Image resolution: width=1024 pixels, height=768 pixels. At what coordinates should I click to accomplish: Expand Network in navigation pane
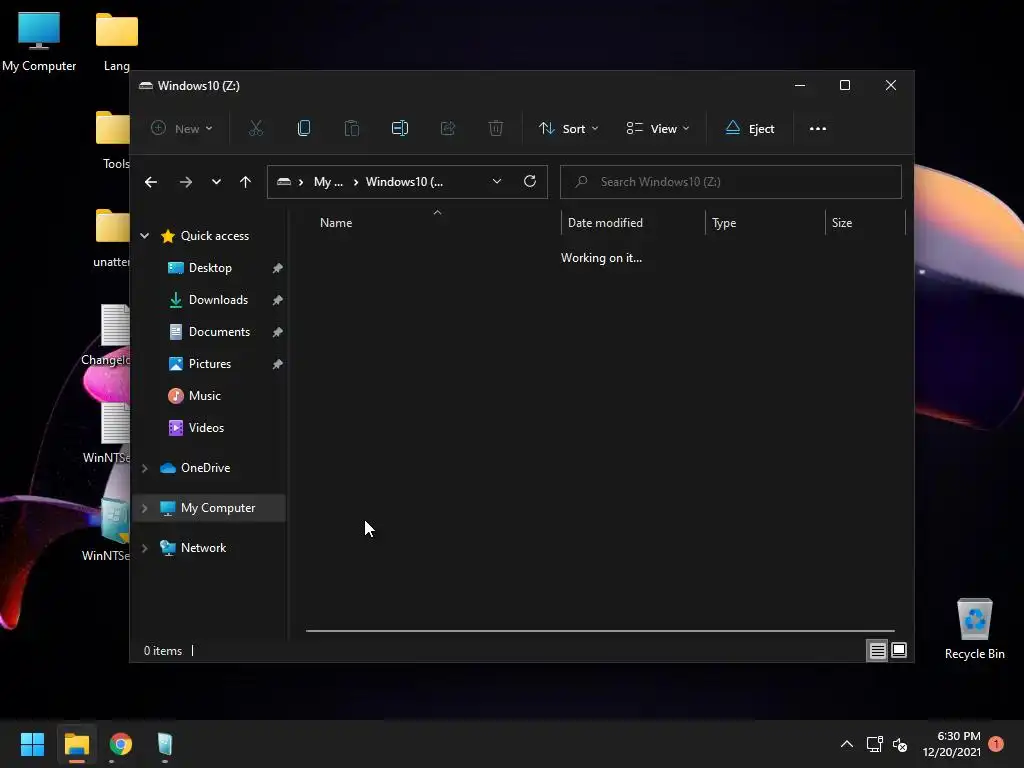coord(144,548)
